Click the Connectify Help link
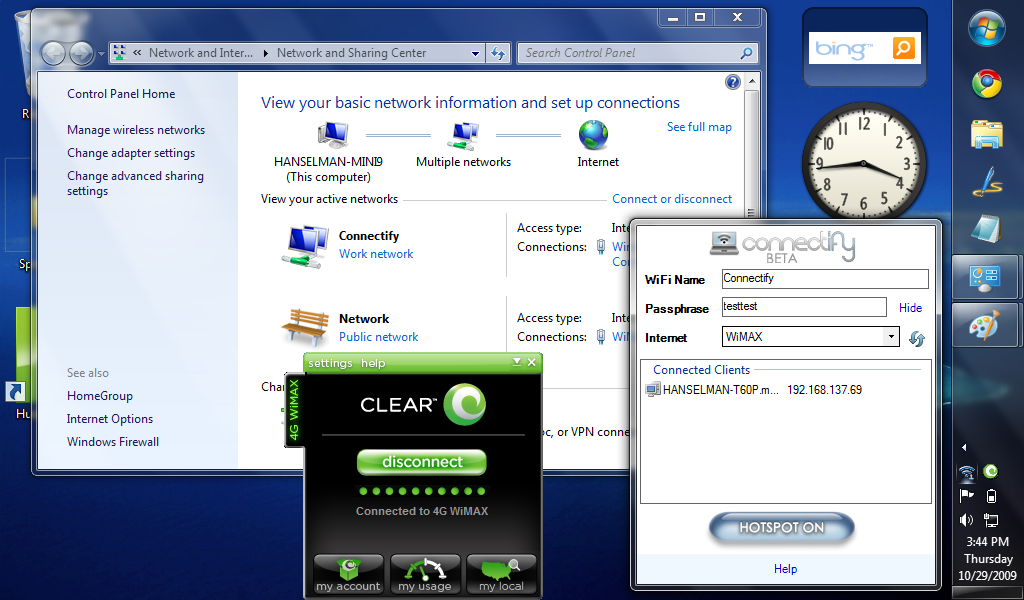This screenshot has width=1024, height=600. click(785, 569)
